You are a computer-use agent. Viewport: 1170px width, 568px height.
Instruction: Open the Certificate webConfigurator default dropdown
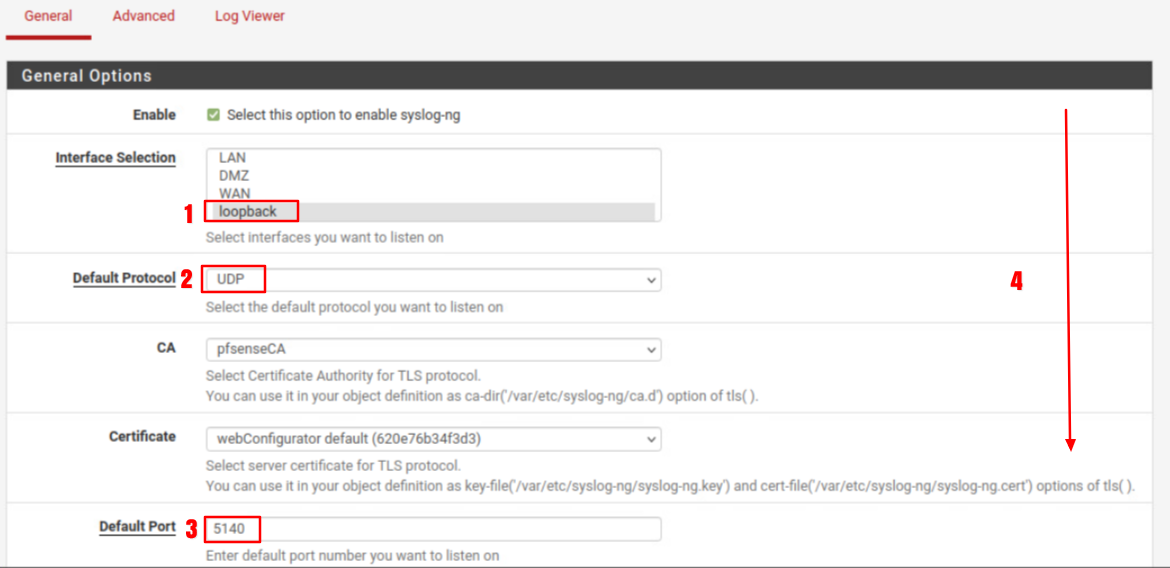coord(433,439)
